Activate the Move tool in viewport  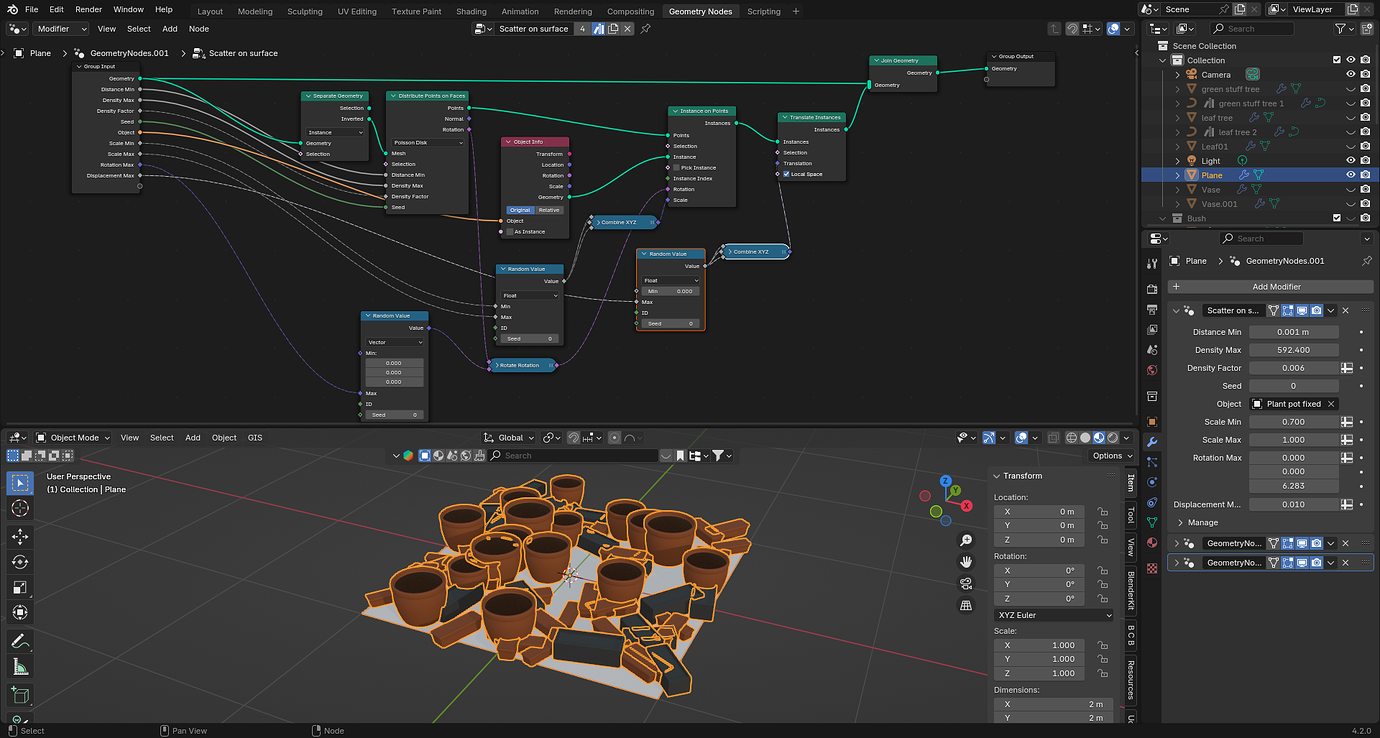tap(20, 537)
